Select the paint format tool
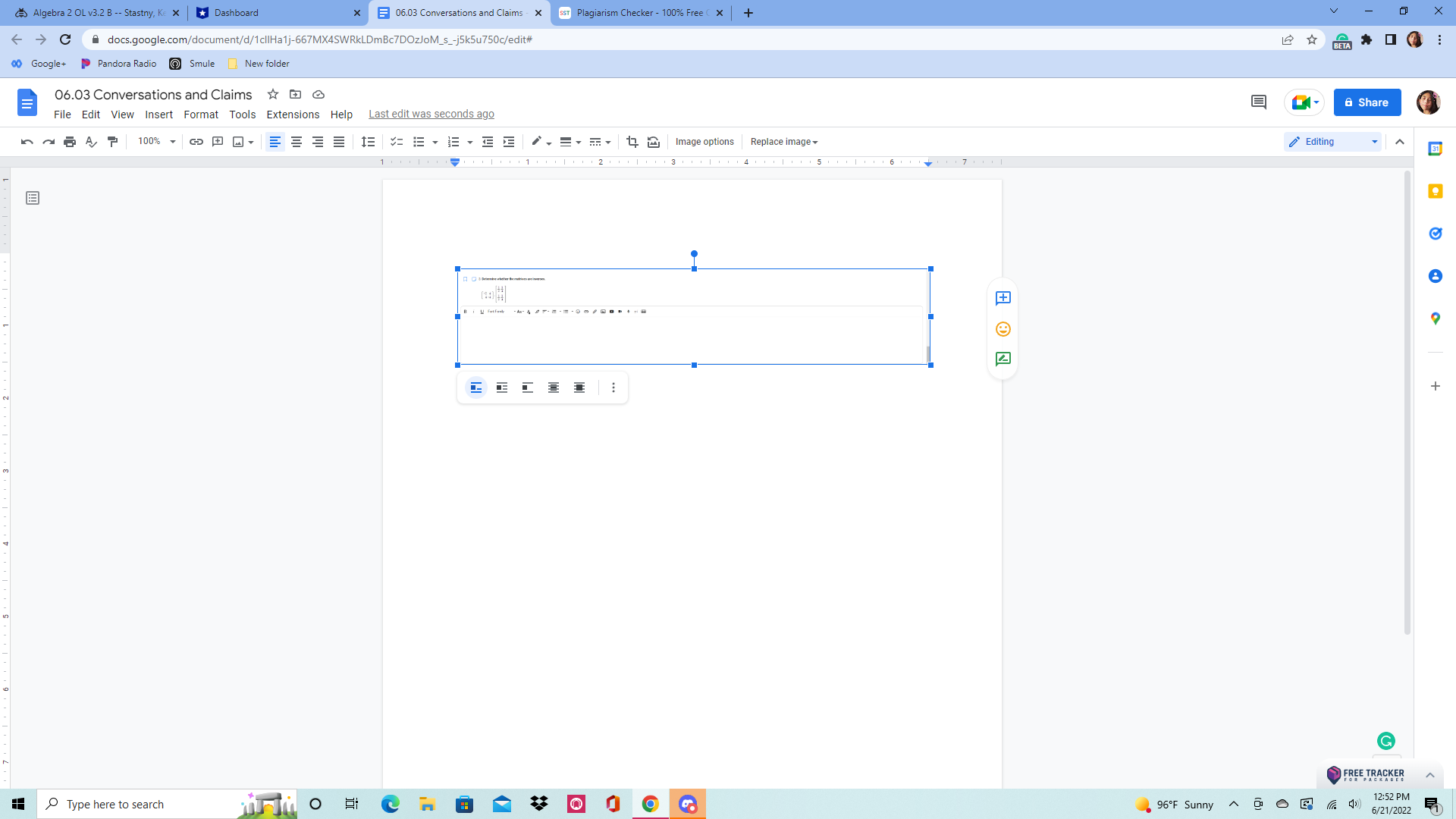The width and height of the screenshot is (1456, 819). pos(112,141)
